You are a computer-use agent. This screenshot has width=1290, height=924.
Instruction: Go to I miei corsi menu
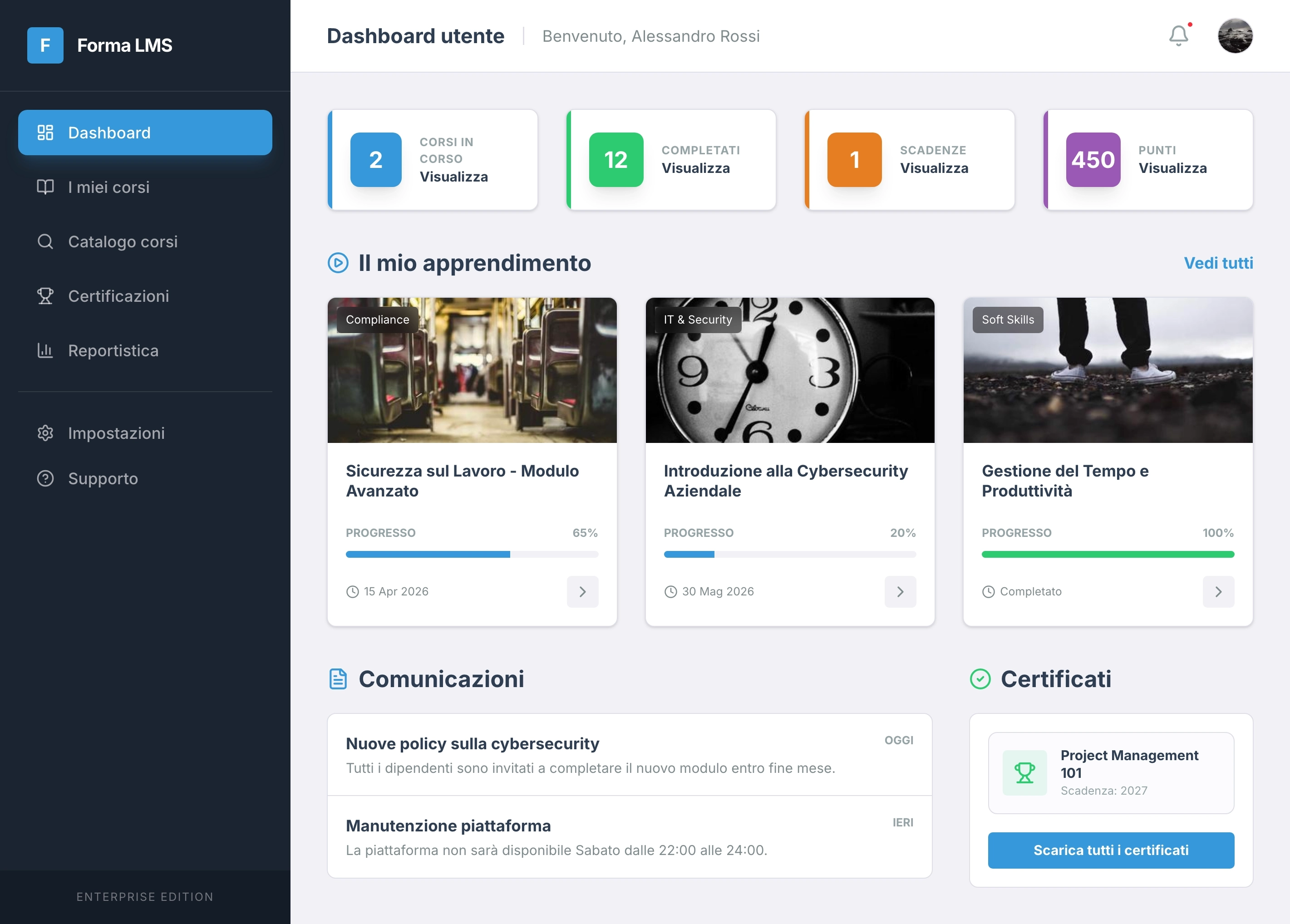pyautogui.click(x=108, y=187)
